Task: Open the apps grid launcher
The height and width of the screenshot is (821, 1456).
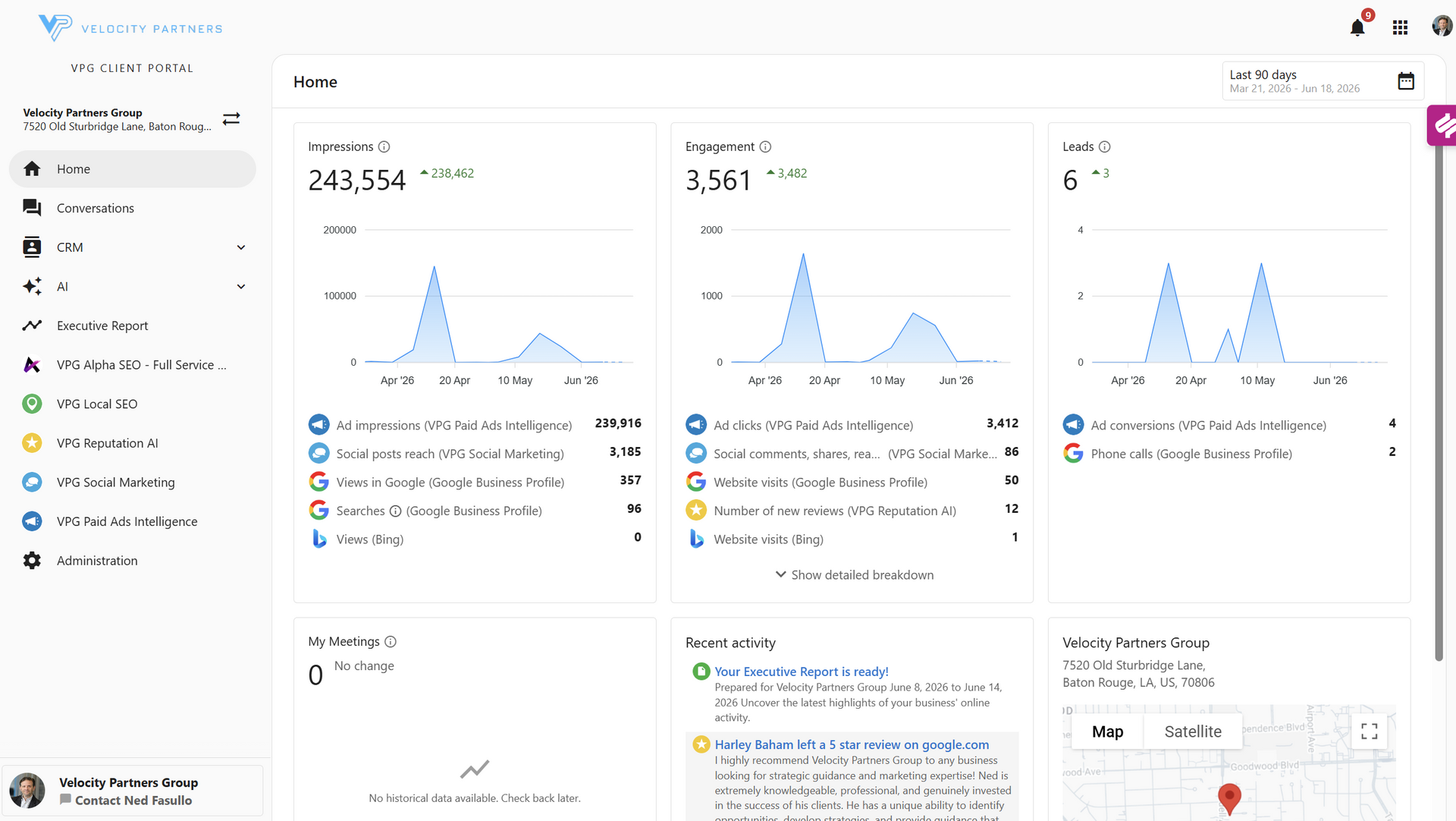Action: (1400, 28)
